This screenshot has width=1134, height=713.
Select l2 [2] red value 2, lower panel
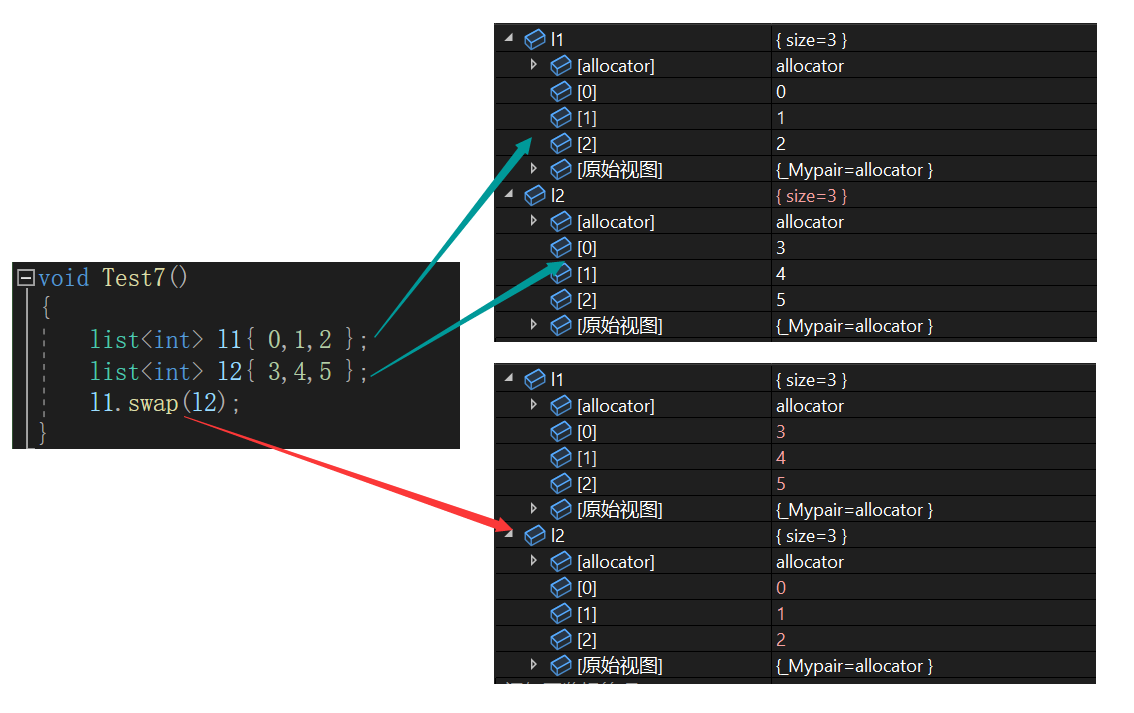point(780,640)
